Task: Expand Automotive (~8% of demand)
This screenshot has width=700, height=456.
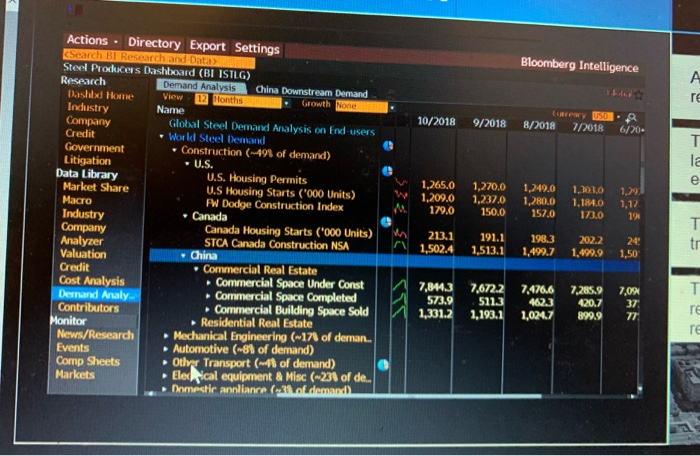Action: (x=166, y=348)
